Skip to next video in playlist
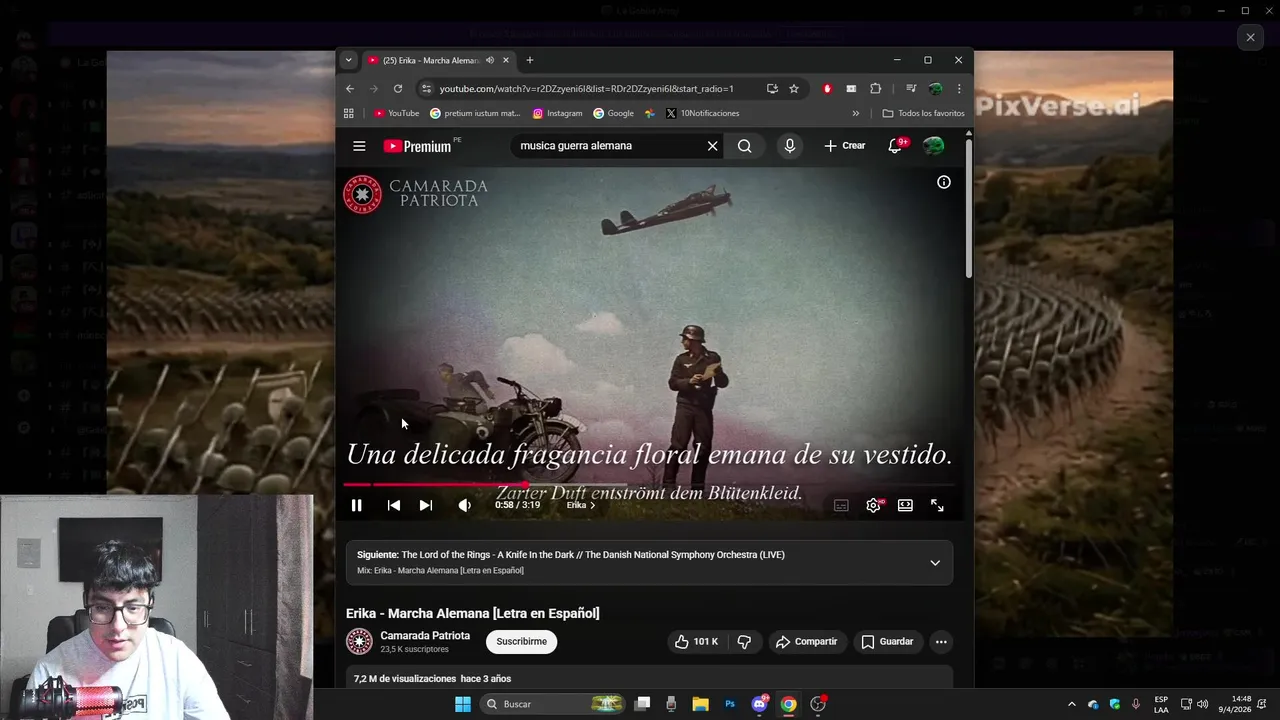The width and height of the screenshot is (1280, 720). [426, 505]
